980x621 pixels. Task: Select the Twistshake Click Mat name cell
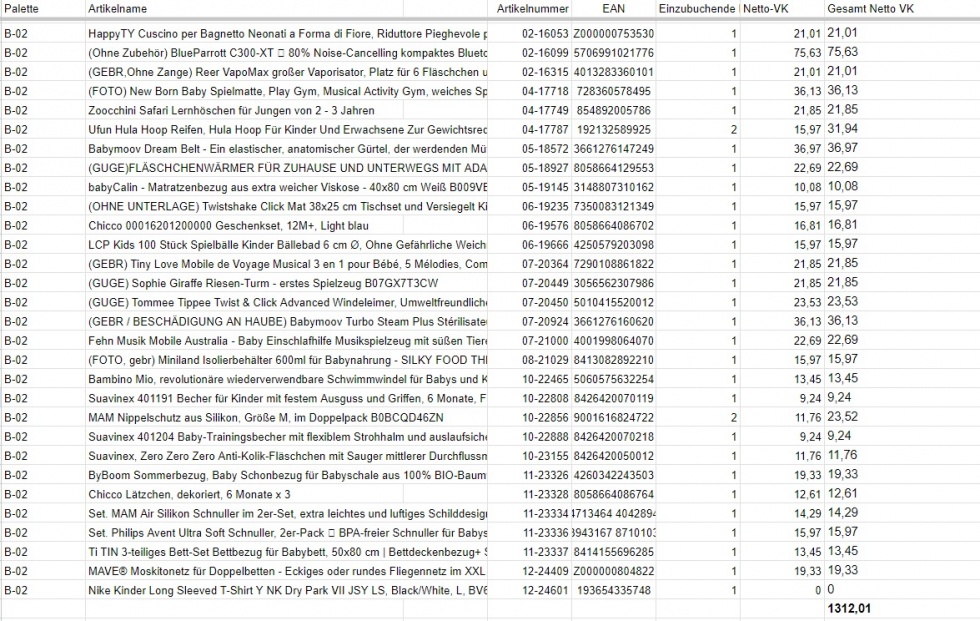(x=288, y=207)
